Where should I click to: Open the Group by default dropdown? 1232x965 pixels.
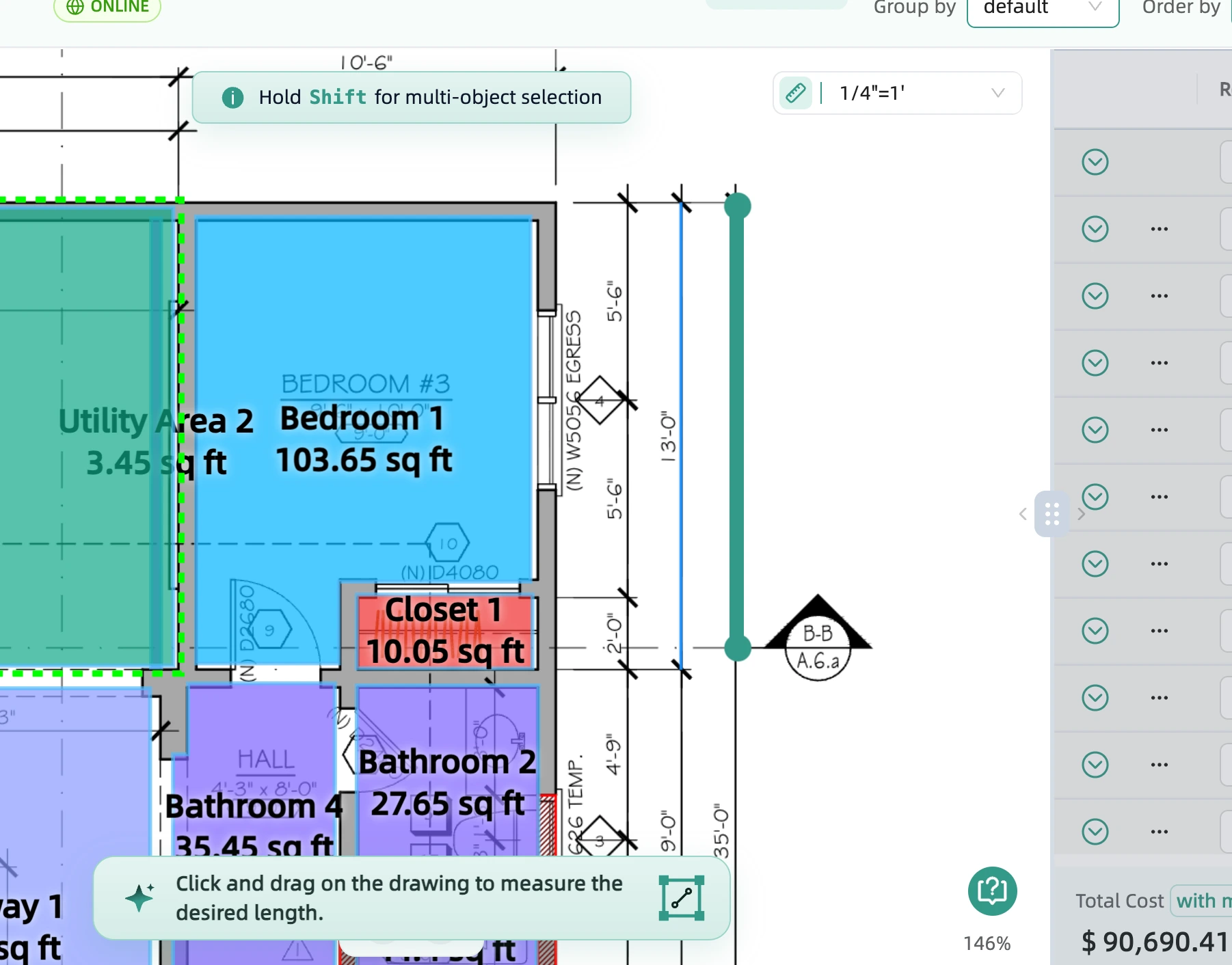pyautogui.click(x=1043, y=10)
